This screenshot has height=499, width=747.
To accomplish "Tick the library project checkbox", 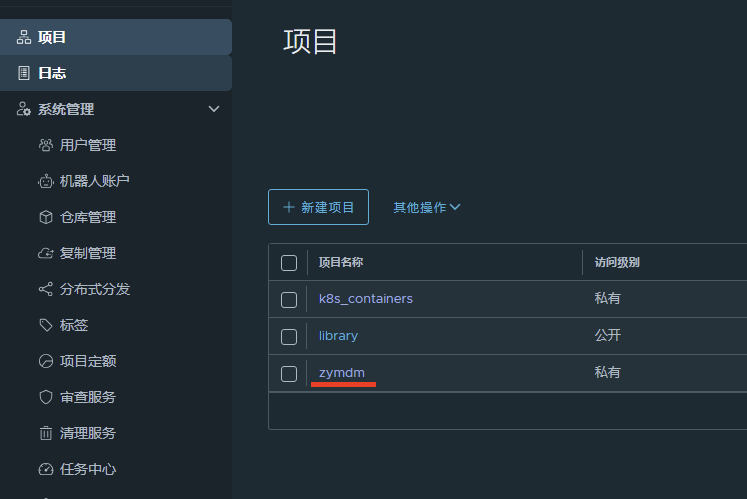I will pyautogui.click(x=289, y=336).
